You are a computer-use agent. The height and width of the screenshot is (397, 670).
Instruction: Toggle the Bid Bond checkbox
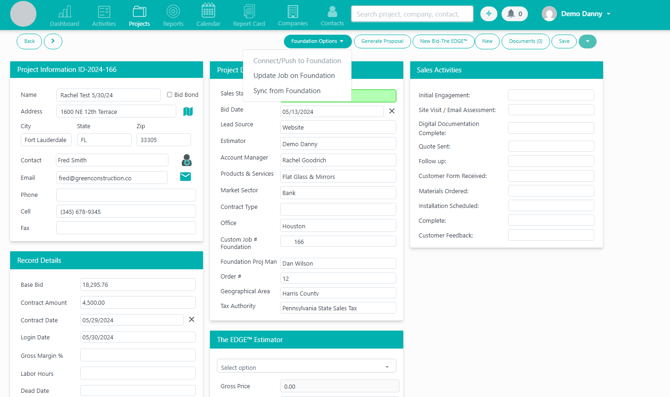pos(169,94)
